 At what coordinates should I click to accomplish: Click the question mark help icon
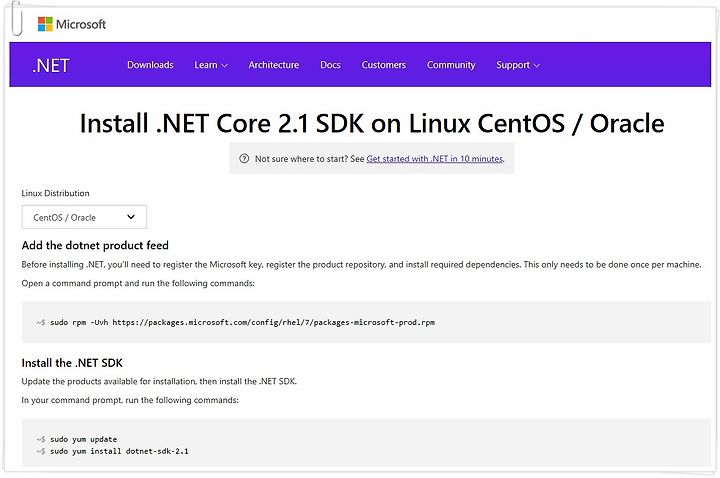pyautogui.click(x=244, y=158)
